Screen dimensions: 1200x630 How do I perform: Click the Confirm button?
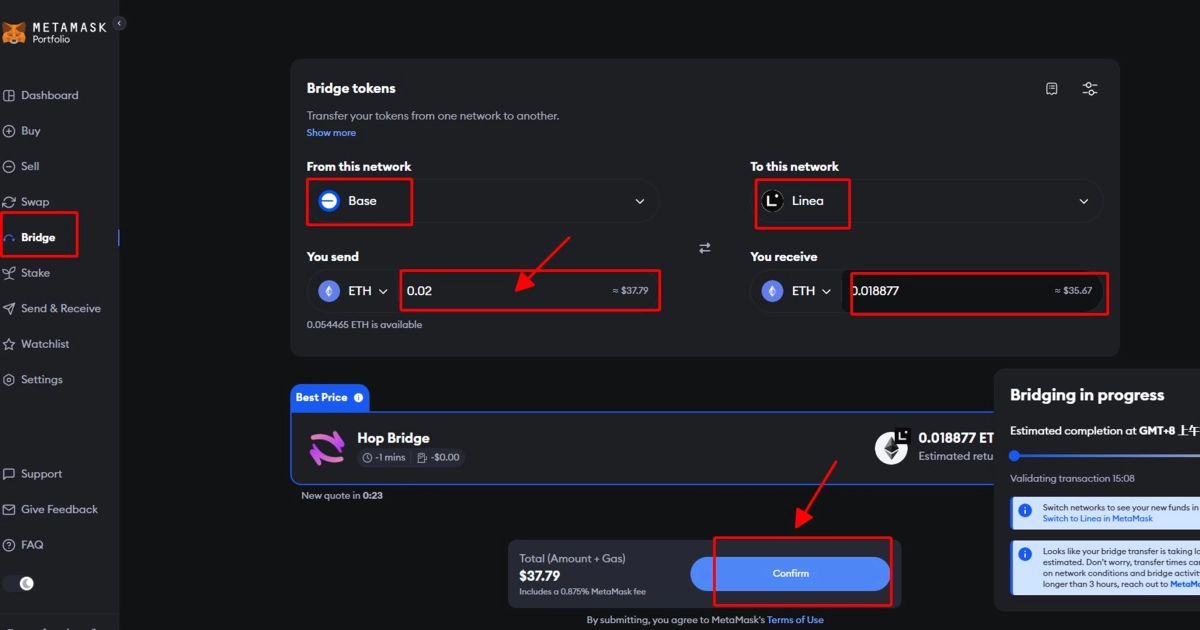(x=790, y=574)
